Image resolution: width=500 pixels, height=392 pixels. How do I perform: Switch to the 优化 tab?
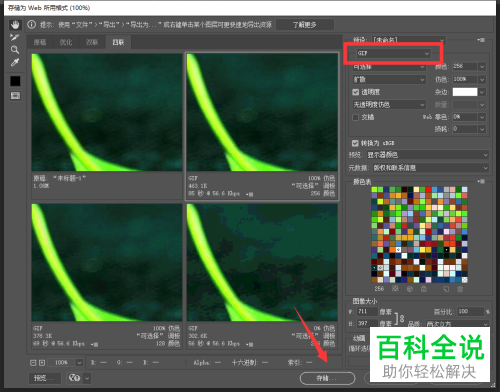[x=66, y=42]
